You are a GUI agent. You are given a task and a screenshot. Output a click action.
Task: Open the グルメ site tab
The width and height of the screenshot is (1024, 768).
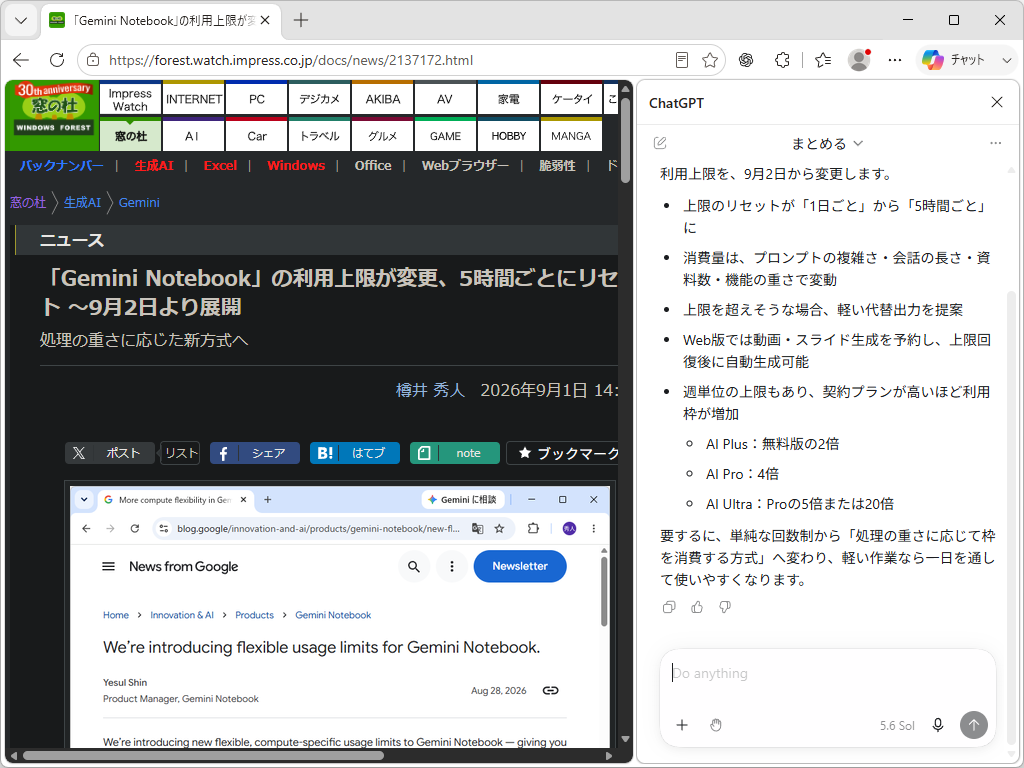383,136
